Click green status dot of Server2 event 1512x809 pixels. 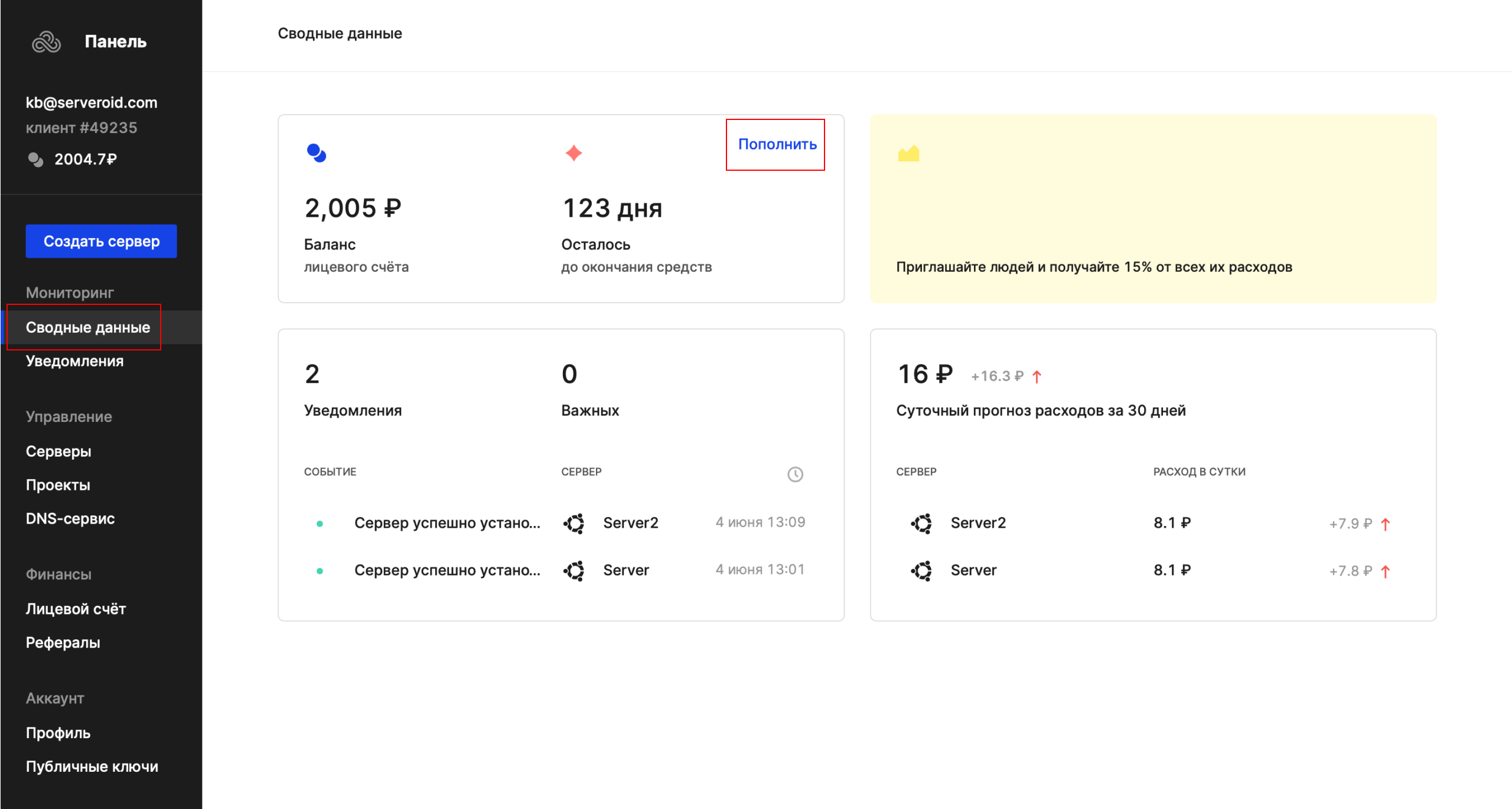coord(320,524)
